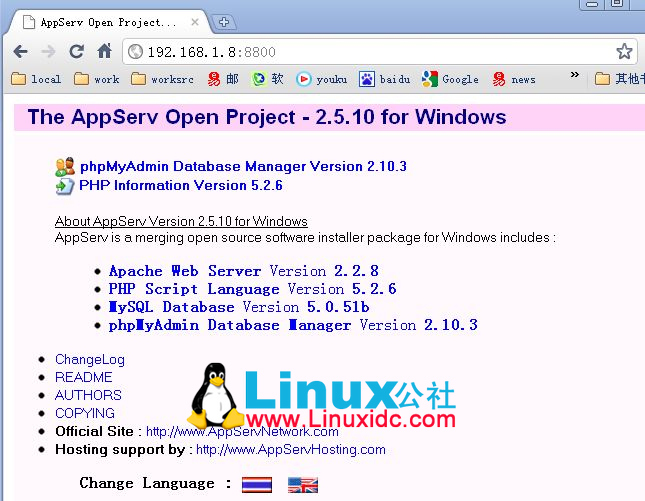Visit the AppServNetwork.com official site link

(x=242, y=431)
